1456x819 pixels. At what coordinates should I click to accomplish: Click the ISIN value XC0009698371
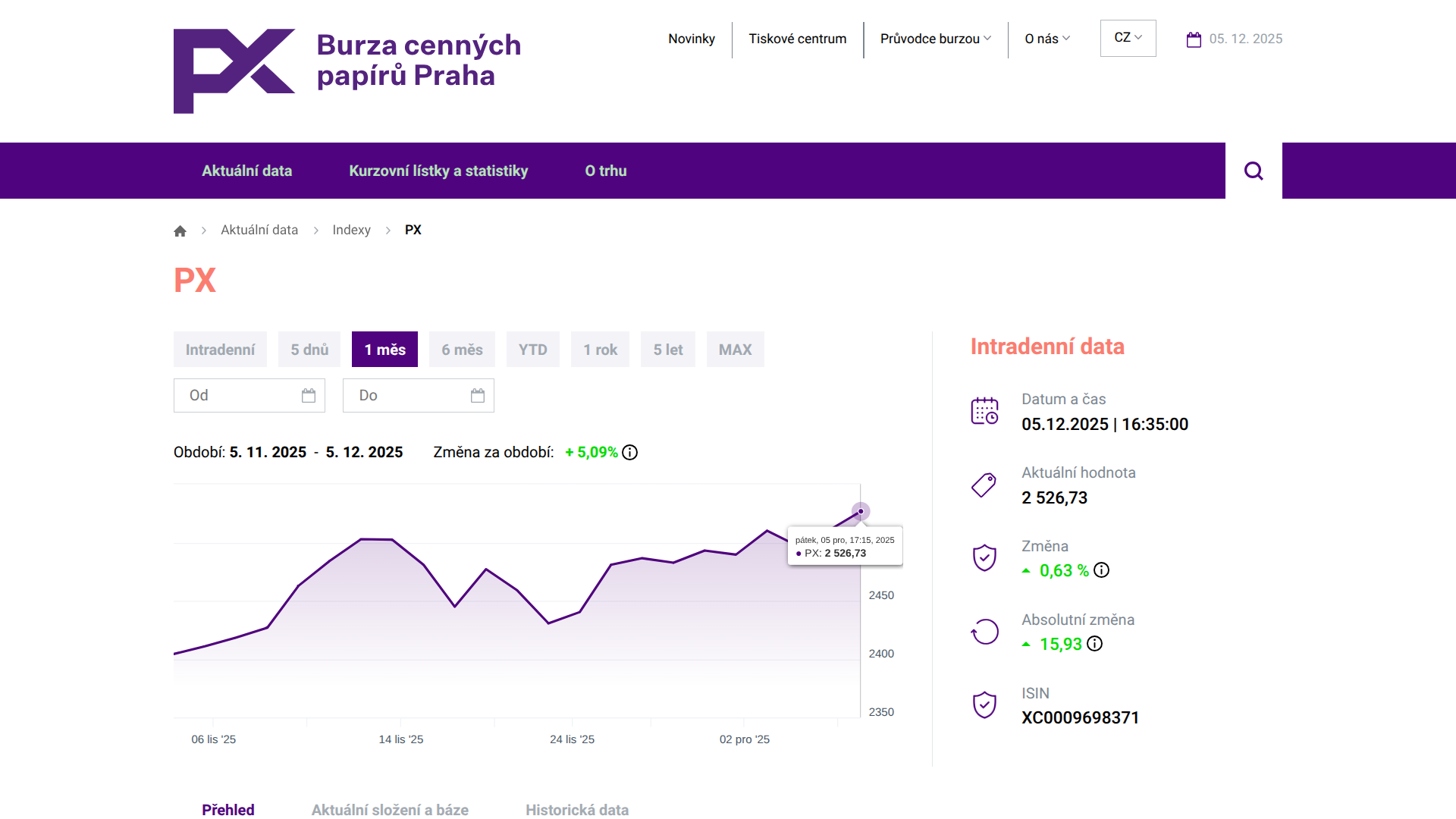point(1081,717)
